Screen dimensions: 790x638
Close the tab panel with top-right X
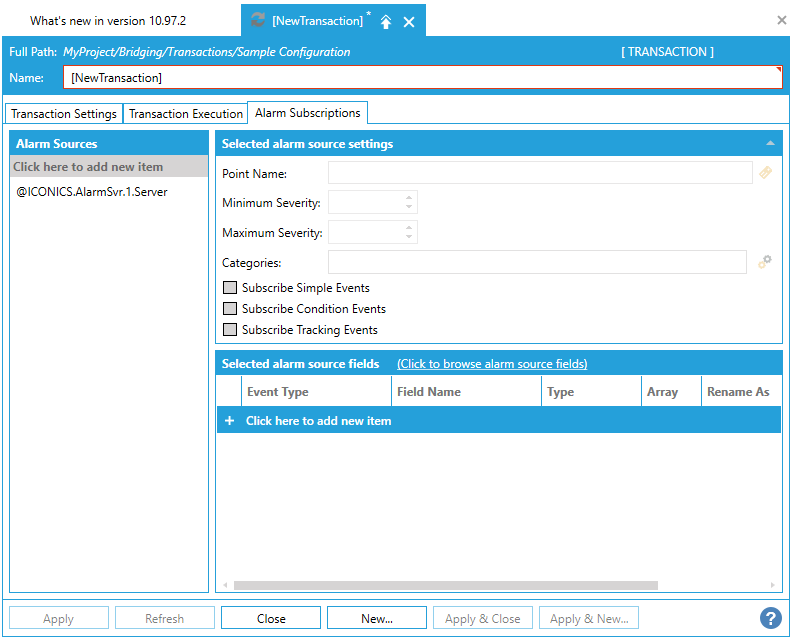[781, 20]
